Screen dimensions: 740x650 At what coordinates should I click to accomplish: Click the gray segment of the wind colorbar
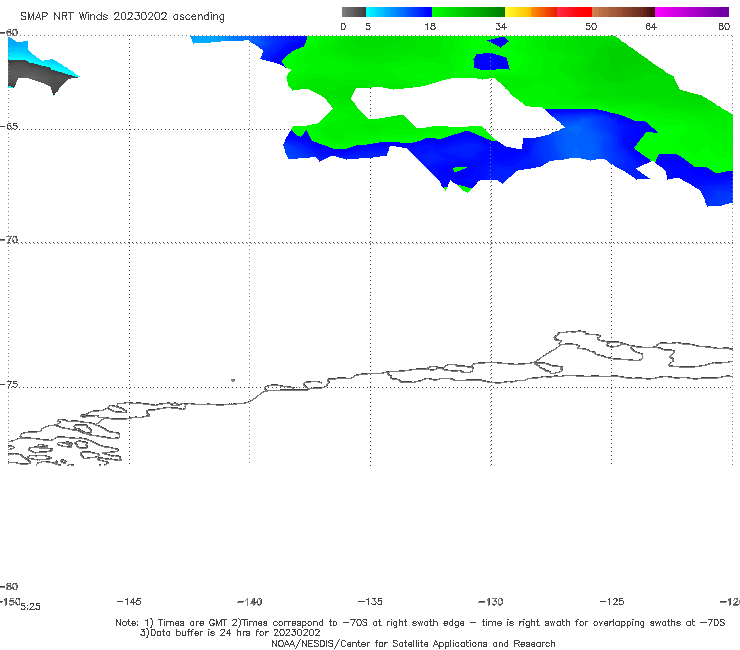(353, 12)
